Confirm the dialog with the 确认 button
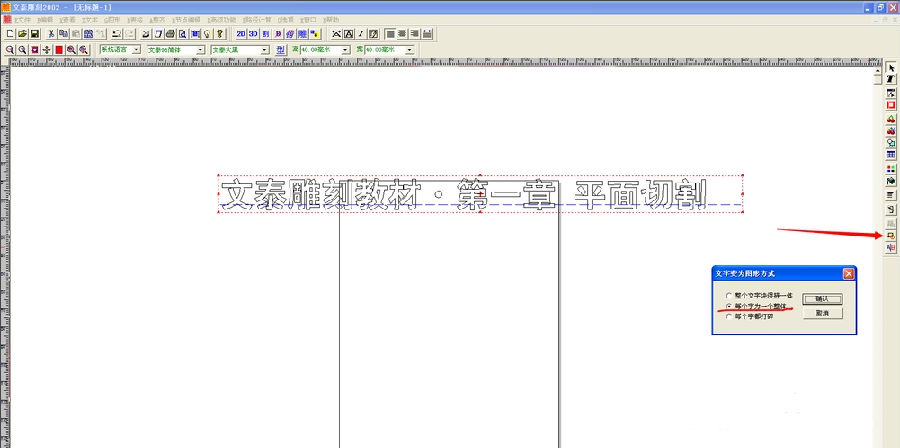Viewport: 900px width, 448px height. pos(822,299)
